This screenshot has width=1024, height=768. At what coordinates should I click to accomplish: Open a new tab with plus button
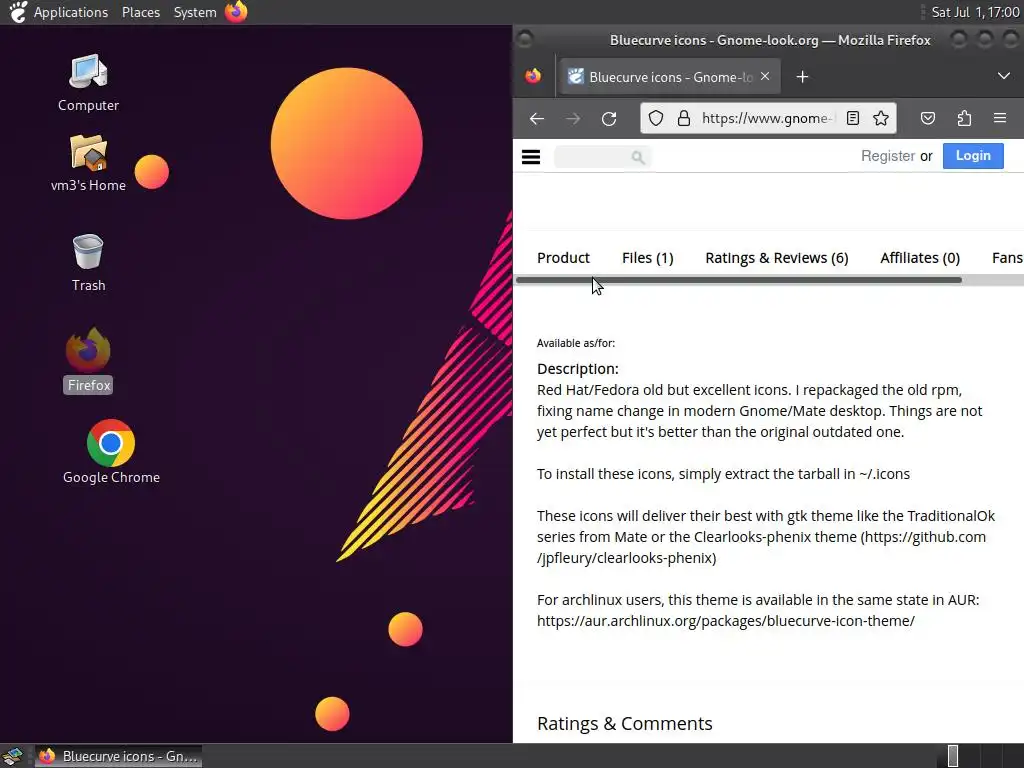coord(803,77)
